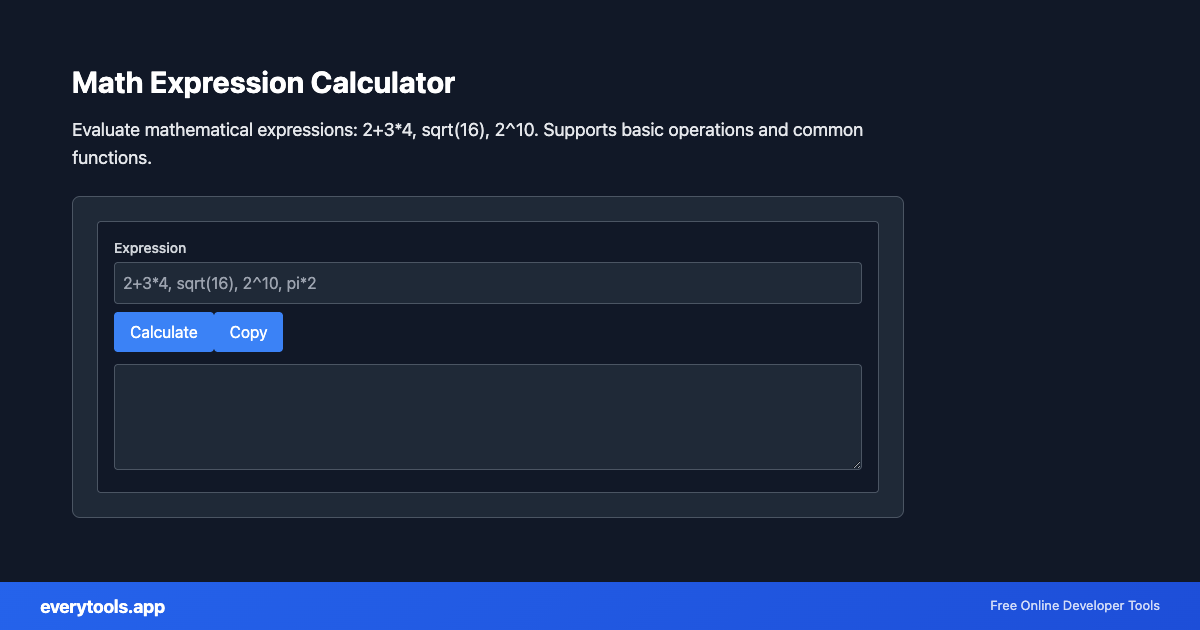Activate the everytools.app home link
This screenshot has width=1200, height=630.
click(x=102, y=606)
